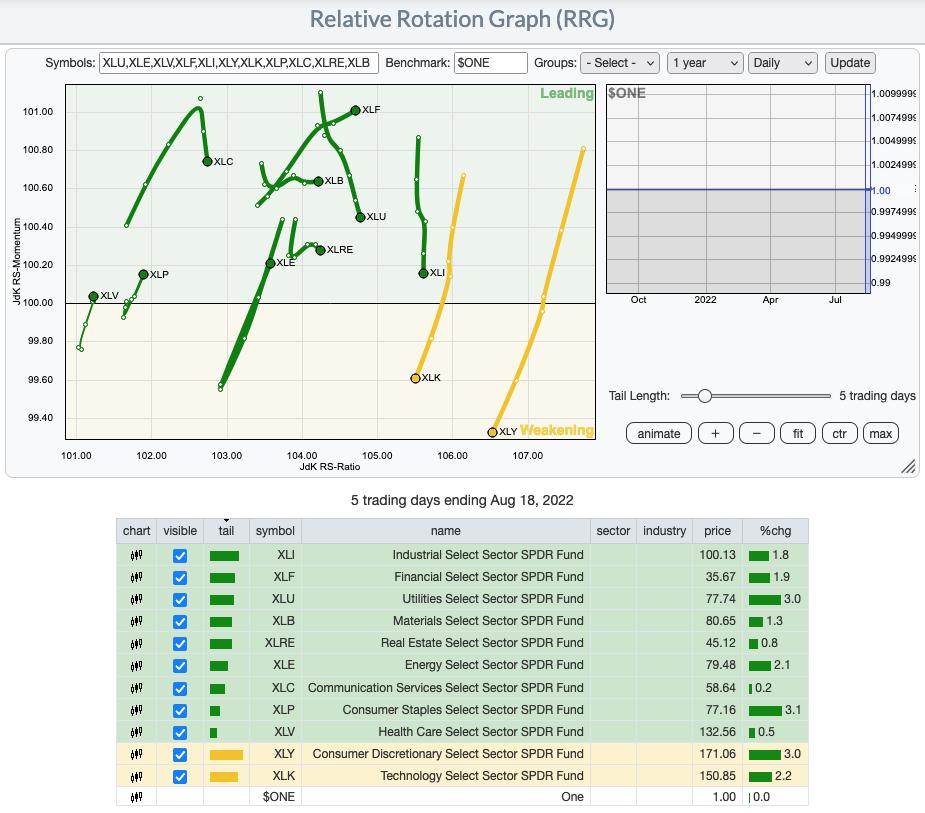Open the chart icon for $ONE row
925x813 pixels.
pyautogui.click(x=136, y=797)
